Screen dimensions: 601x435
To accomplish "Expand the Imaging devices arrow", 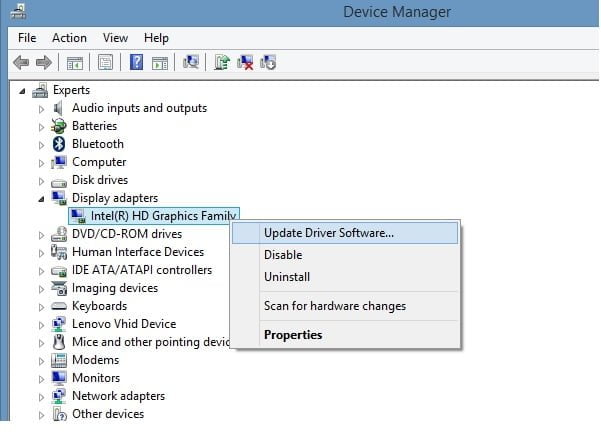I will 41,289.
